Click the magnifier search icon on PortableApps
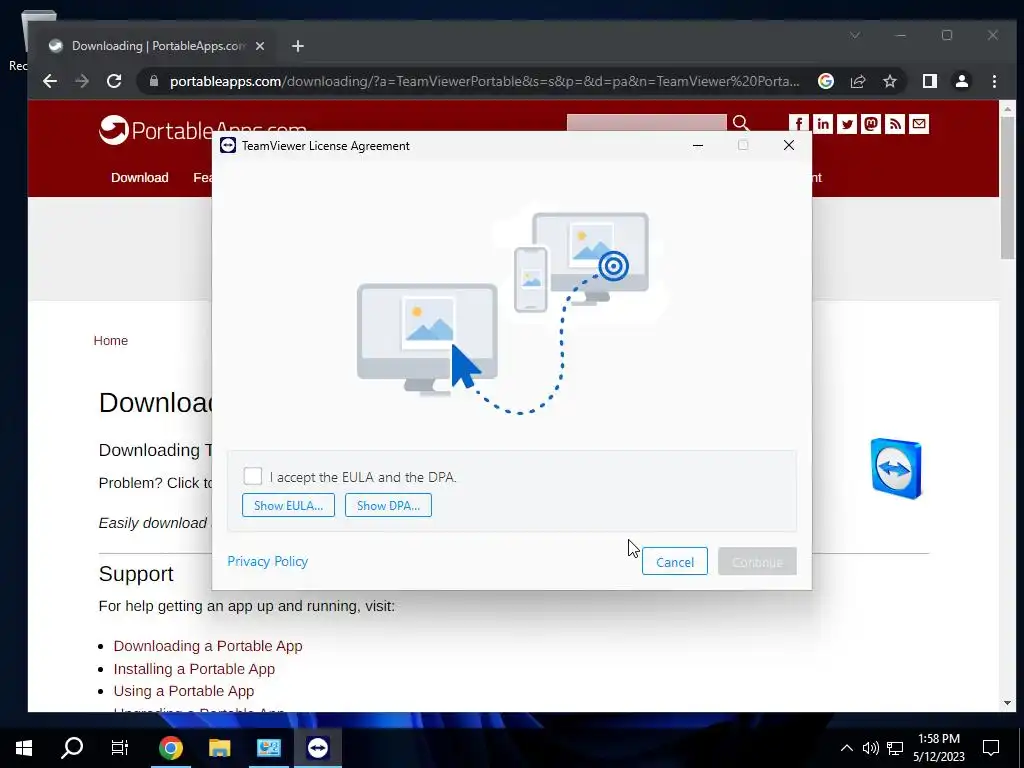 (741, 123)
